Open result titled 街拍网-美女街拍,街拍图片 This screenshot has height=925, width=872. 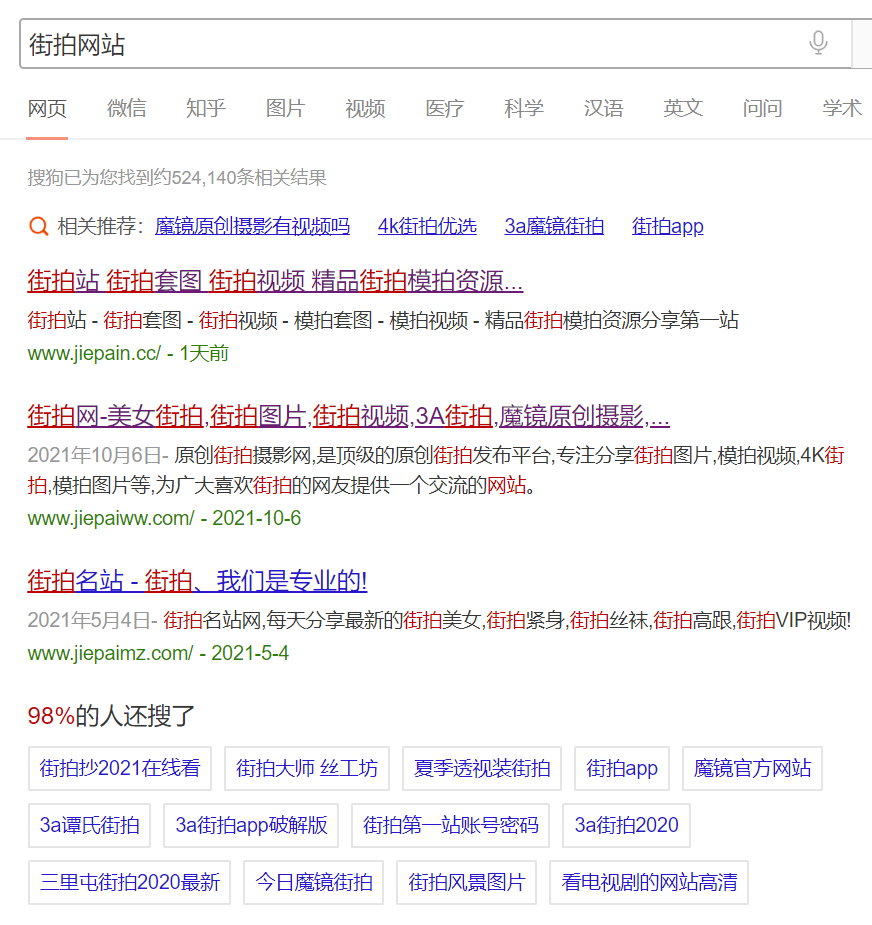coord(348,416)
